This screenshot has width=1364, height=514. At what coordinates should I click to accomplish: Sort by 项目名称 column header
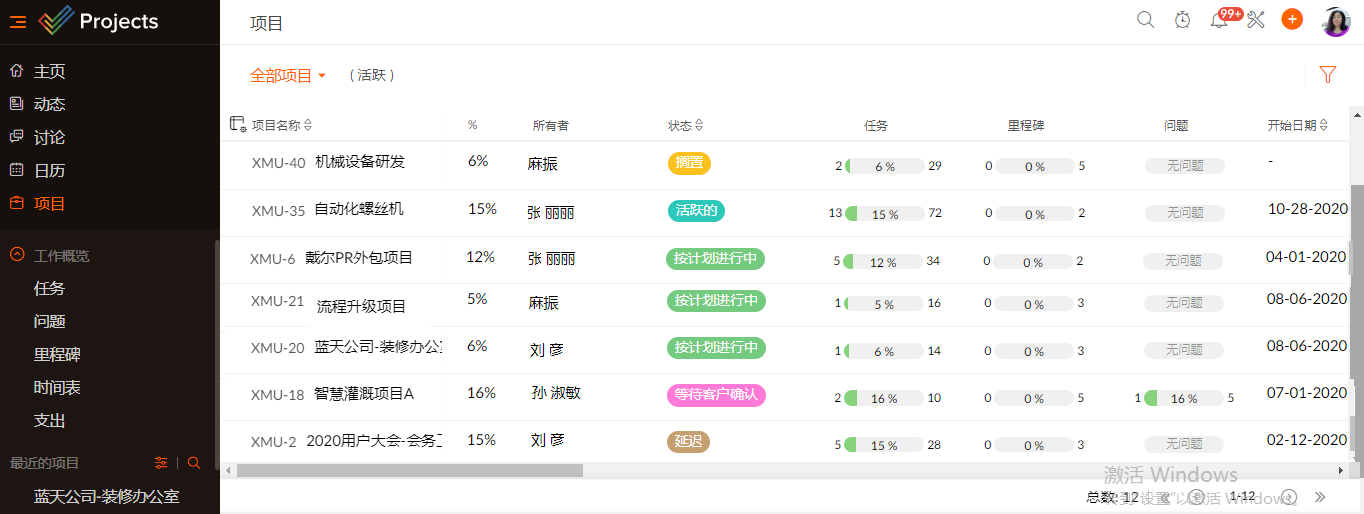[282, 125]
